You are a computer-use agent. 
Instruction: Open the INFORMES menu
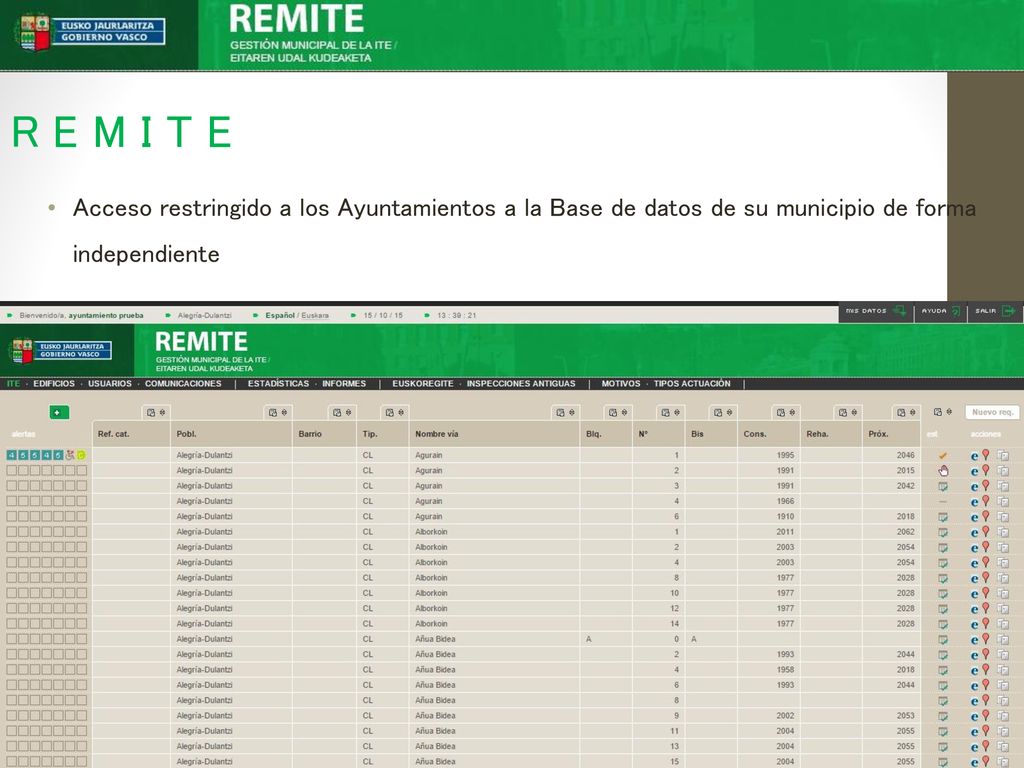pos(344,384)
